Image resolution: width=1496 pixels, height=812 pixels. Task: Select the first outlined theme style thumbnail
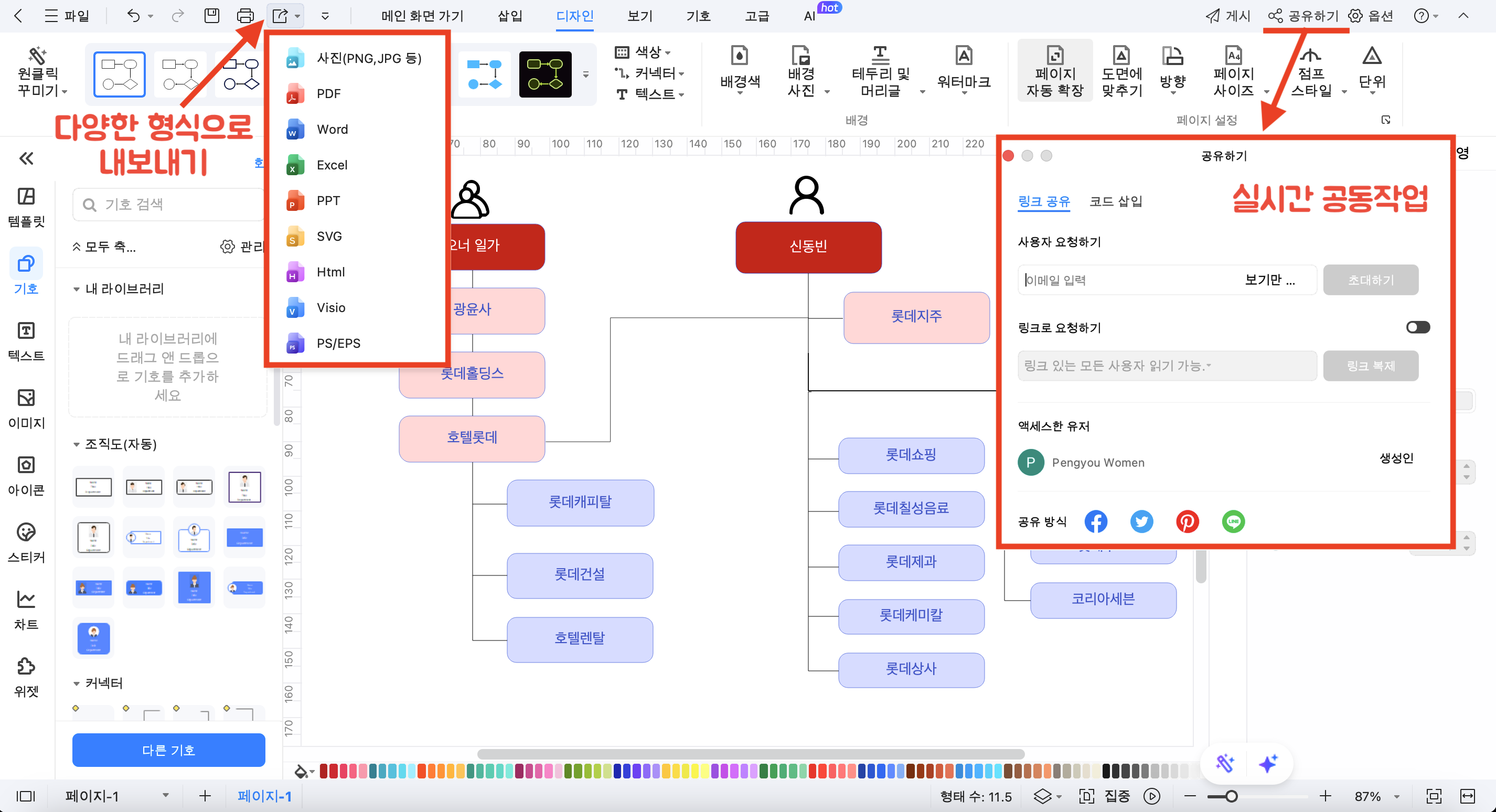click(x=119, y=74)
